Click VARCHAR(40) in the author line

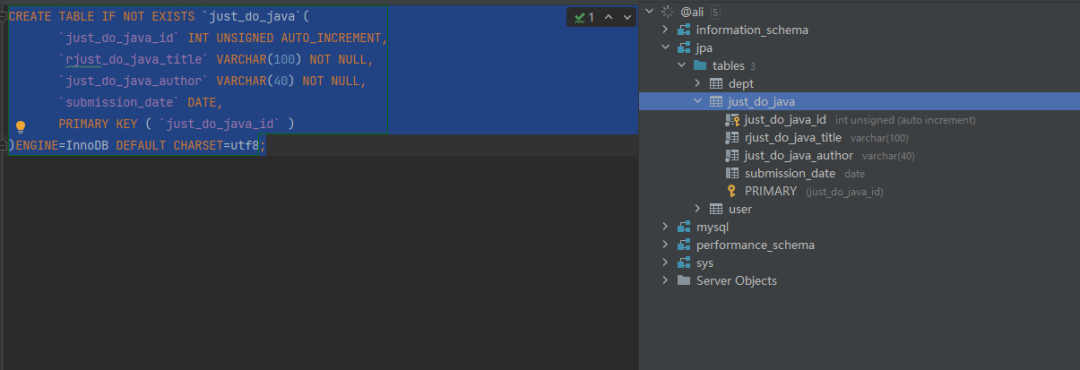(256, 81)
